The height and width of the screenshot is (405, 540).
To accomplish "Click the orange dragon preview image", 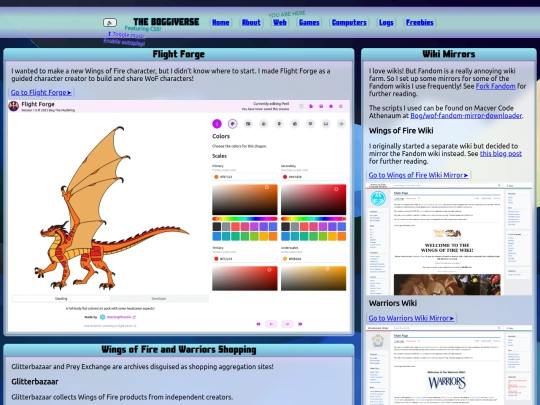I will [x=111, y=208].
